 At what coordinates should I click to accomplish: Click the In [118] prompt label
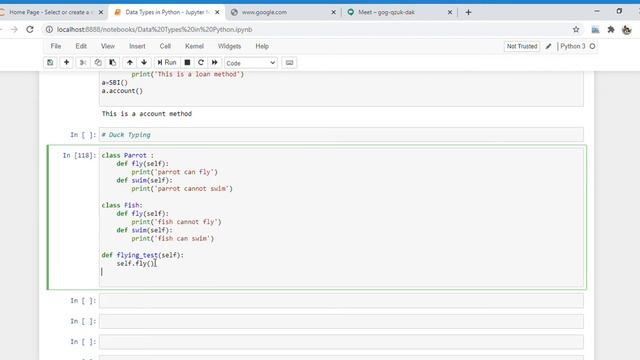pos(79,156)
